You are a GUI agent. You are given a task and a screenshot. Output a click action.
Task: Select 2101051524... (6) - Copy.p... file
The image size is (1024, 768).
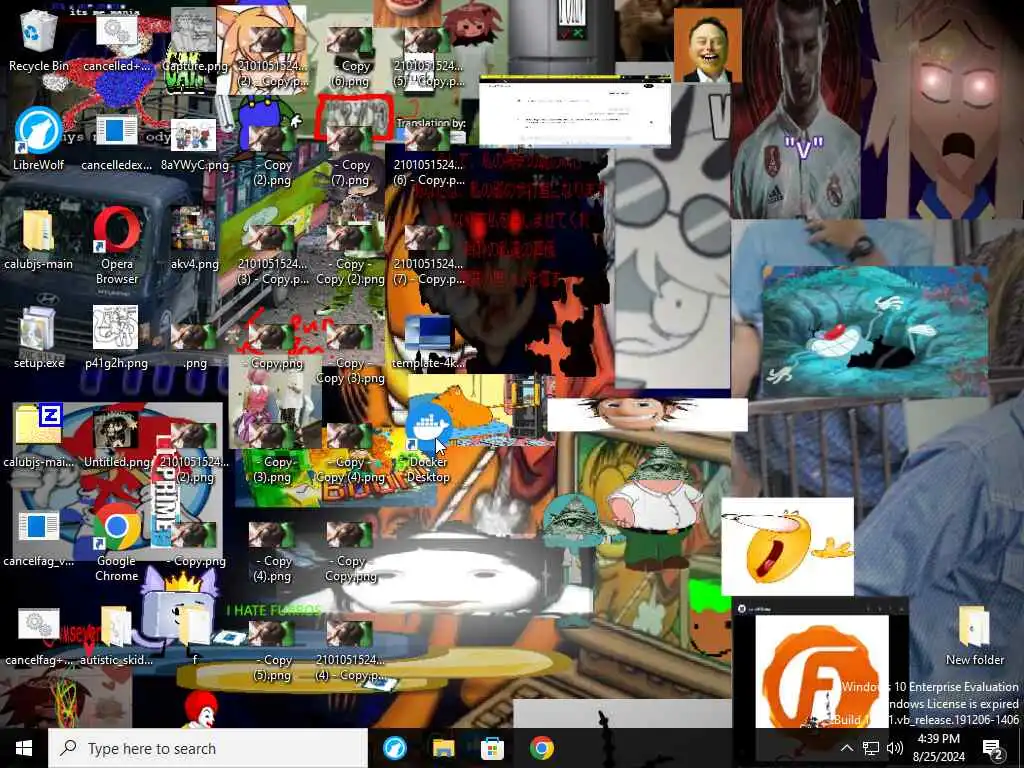(428, 157)
